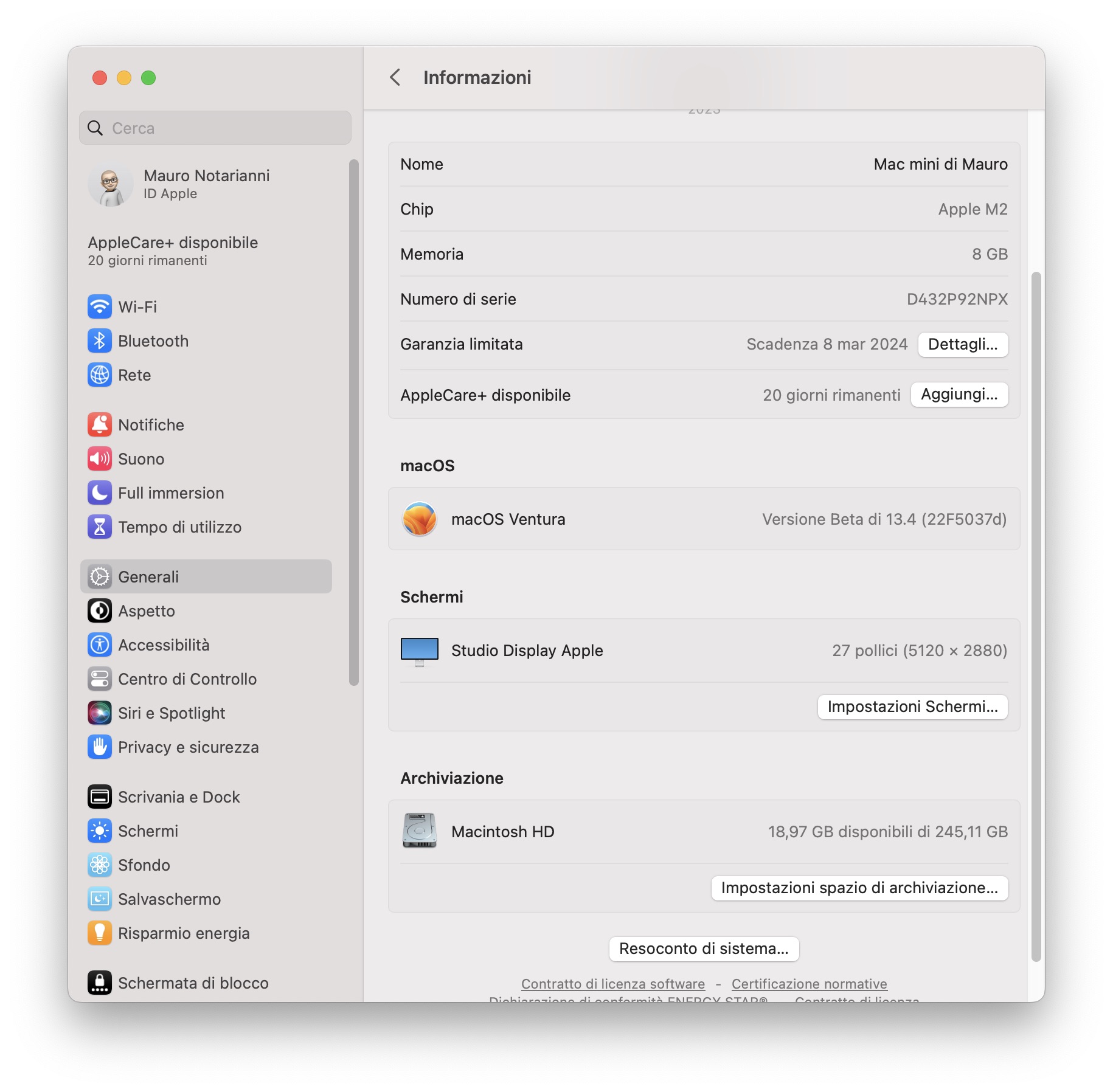The height and width of the screenshot is (1092, 1113).
Task: Click the Studio Display monitor icon
Action: 419,652
